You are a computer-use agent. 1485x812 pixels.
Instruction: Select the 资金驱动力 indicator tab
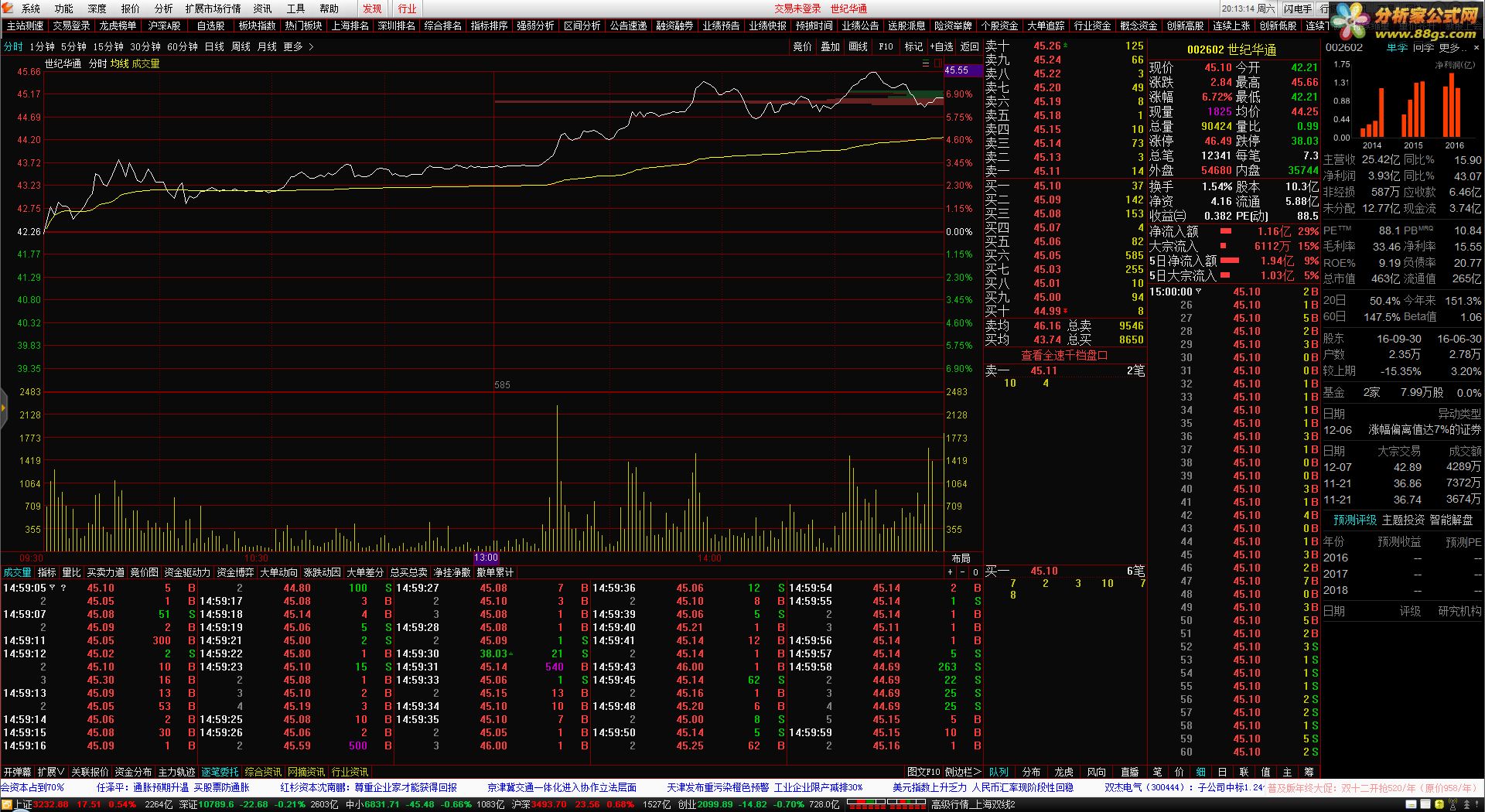point(187,572)
